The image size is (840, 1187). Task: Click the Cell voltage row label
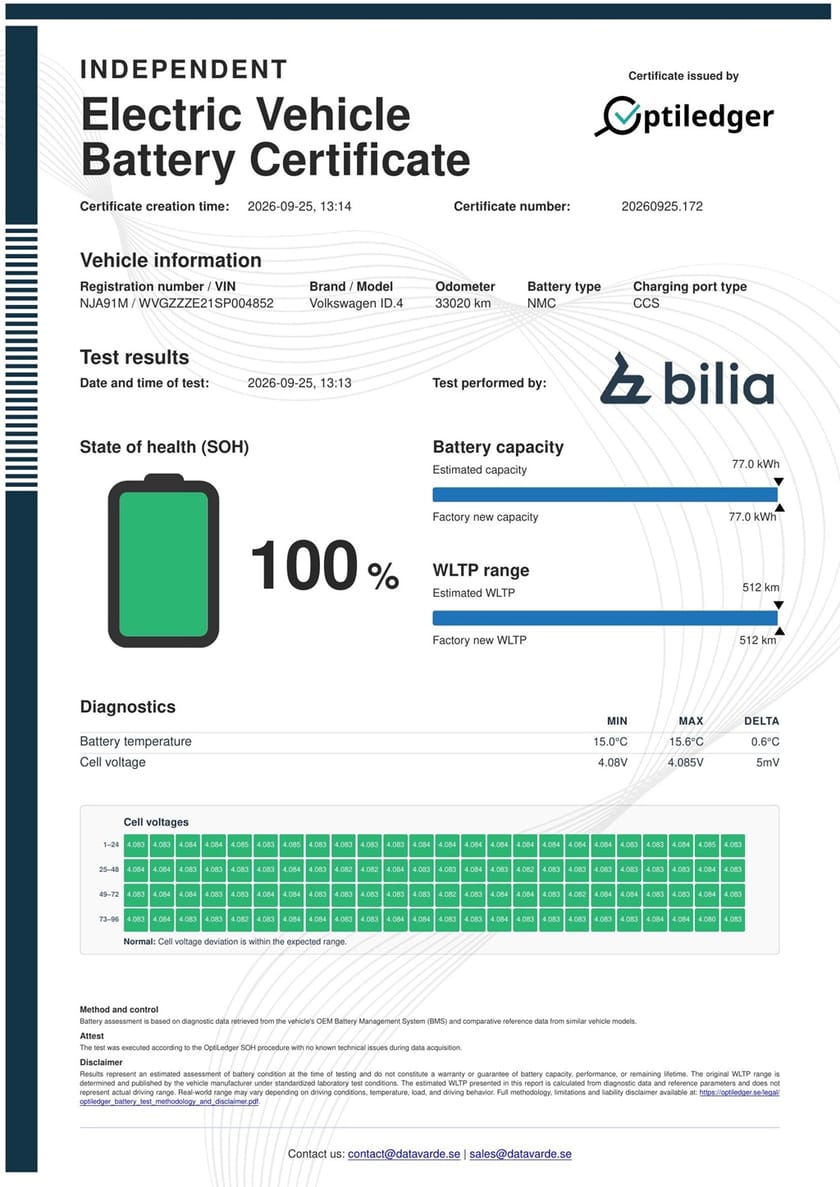(113, 762)
